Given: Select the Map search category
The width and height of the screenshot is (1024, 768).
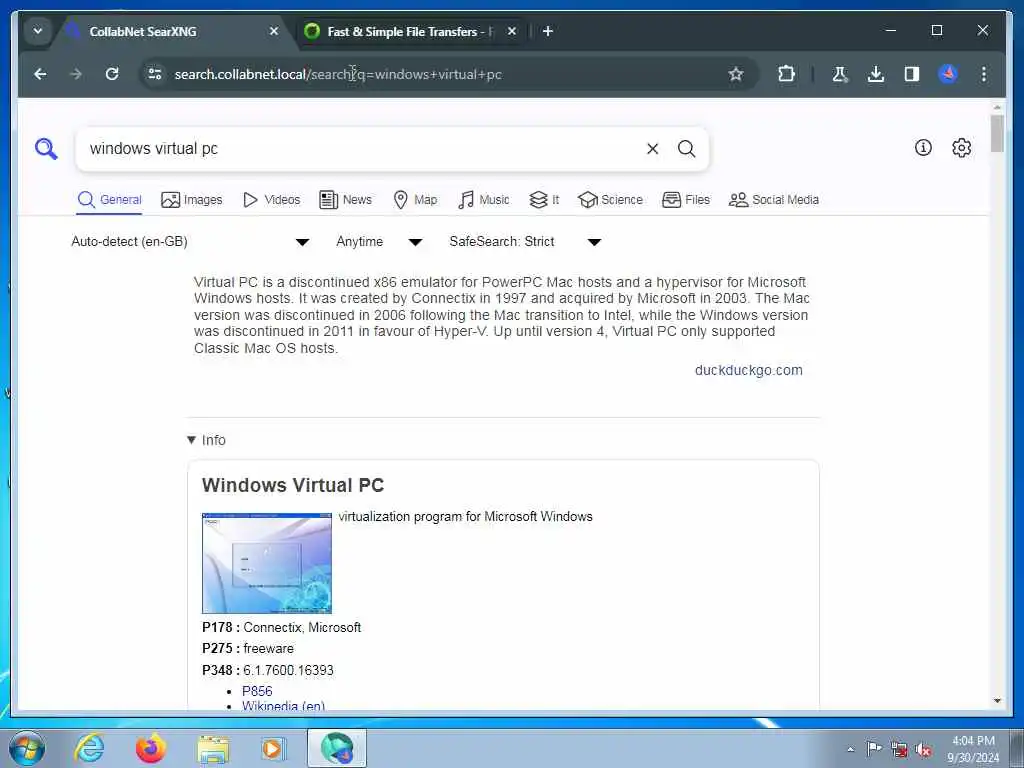Looking at the screenshot, I should click(415, 200).
